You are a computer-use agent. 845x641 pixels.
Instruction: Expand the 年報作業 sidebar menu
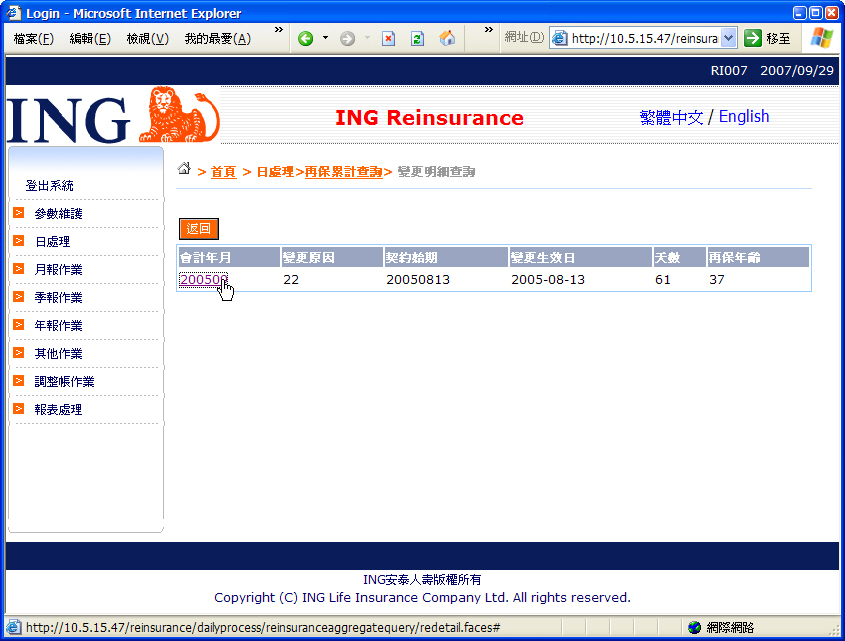(x=58, y=326)
